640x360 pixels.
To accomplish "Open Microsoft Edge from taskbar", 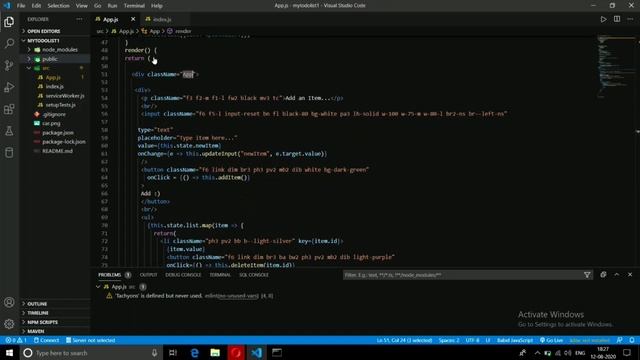I will (194, 353).
